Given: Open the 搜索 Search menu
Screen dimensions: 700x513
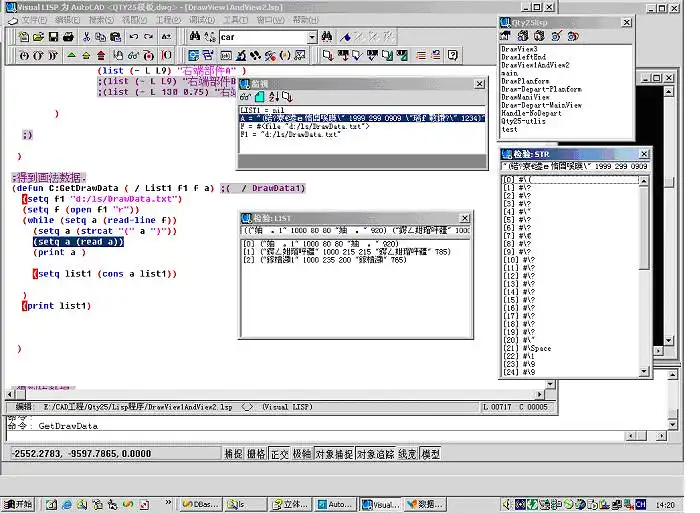Looking at the screenshot, I should (x=101, y=20).
